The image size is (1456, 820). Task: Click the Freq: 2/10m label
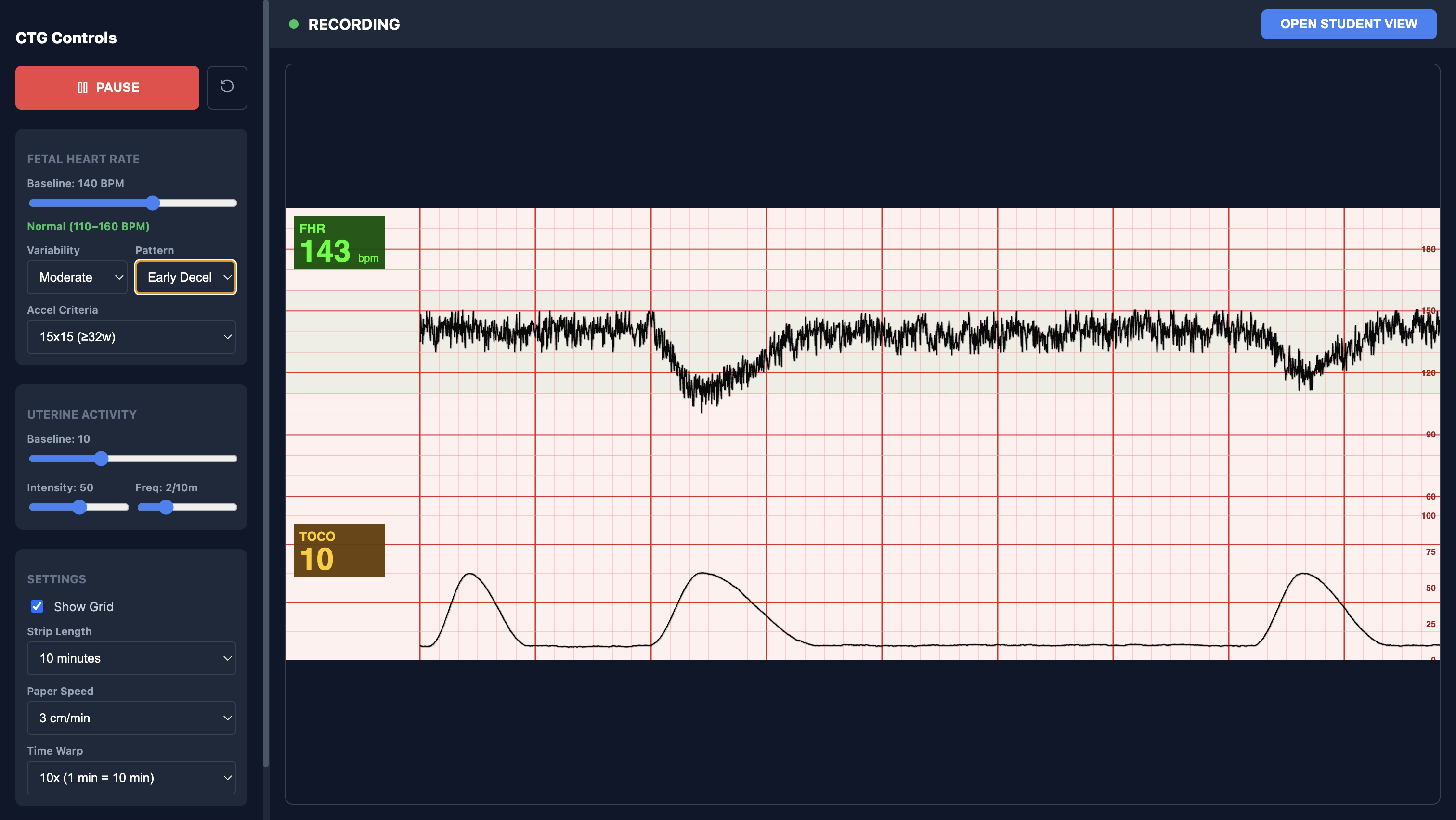[166, 488]
